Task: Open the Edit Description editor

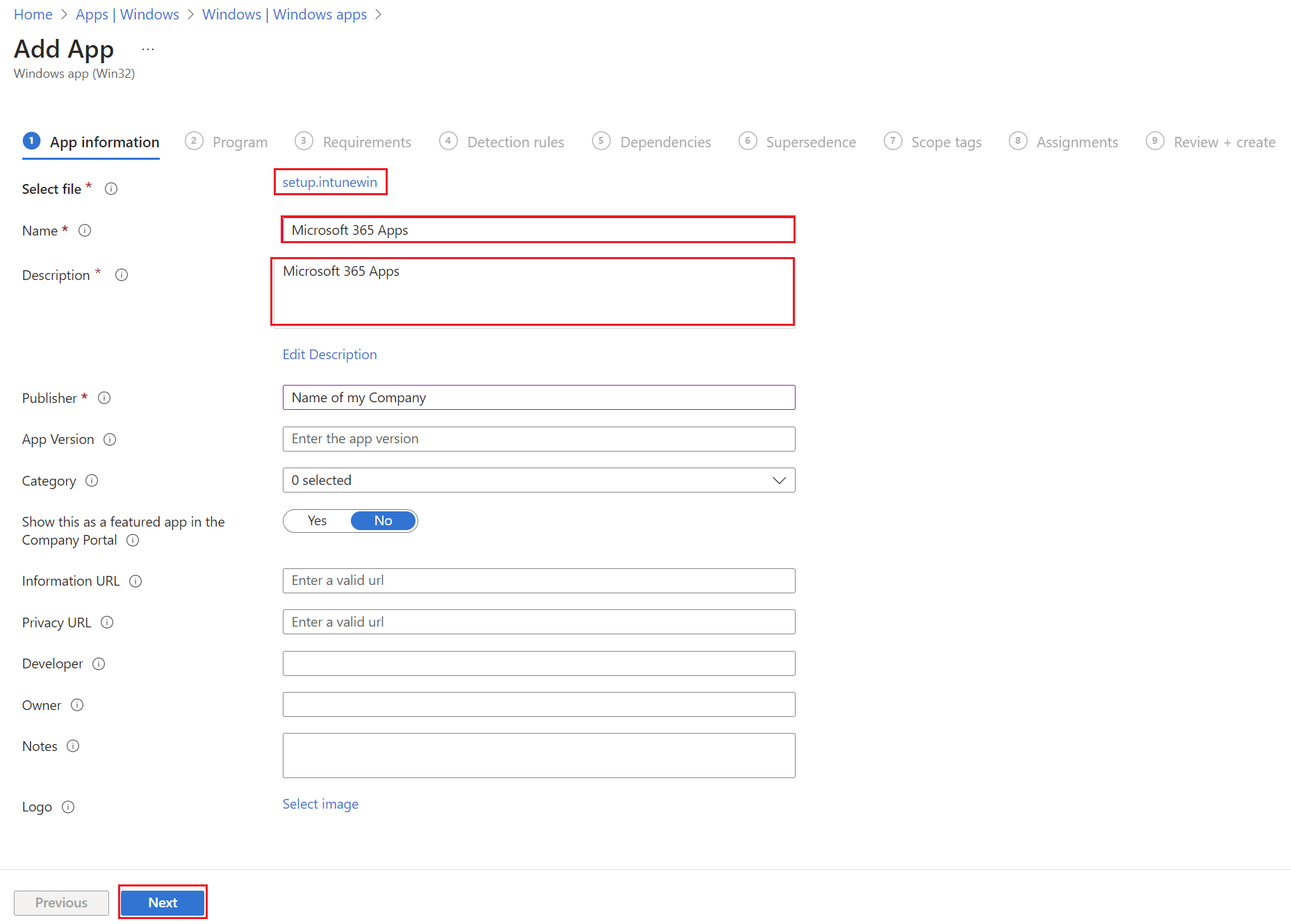Action: pyautogui.click(x=329, y=354)
